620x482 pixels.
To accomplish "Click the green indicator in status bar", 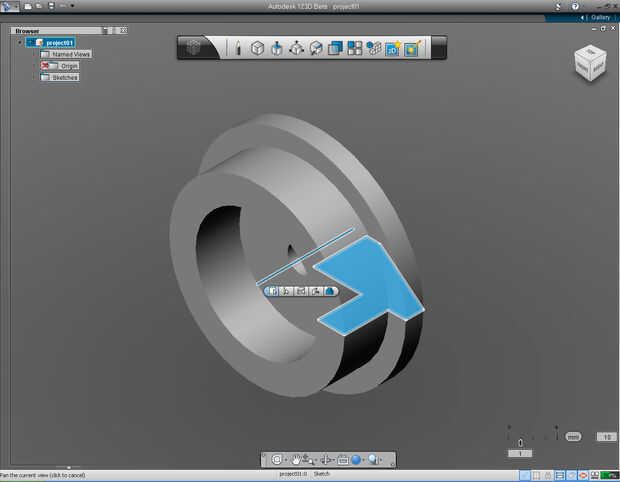I will [609, 475].
